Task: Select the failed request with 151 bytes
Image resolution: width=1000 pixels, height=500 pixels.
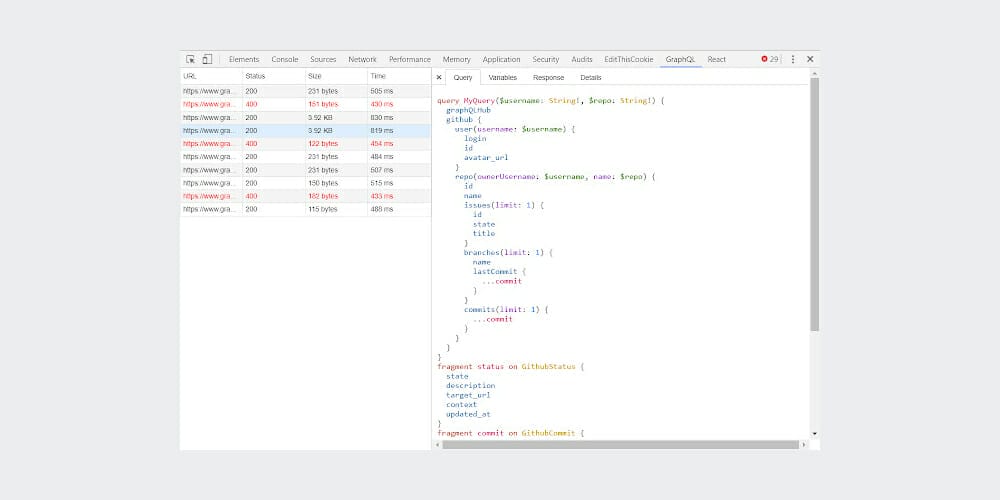Action: click(x=305, y=104)
